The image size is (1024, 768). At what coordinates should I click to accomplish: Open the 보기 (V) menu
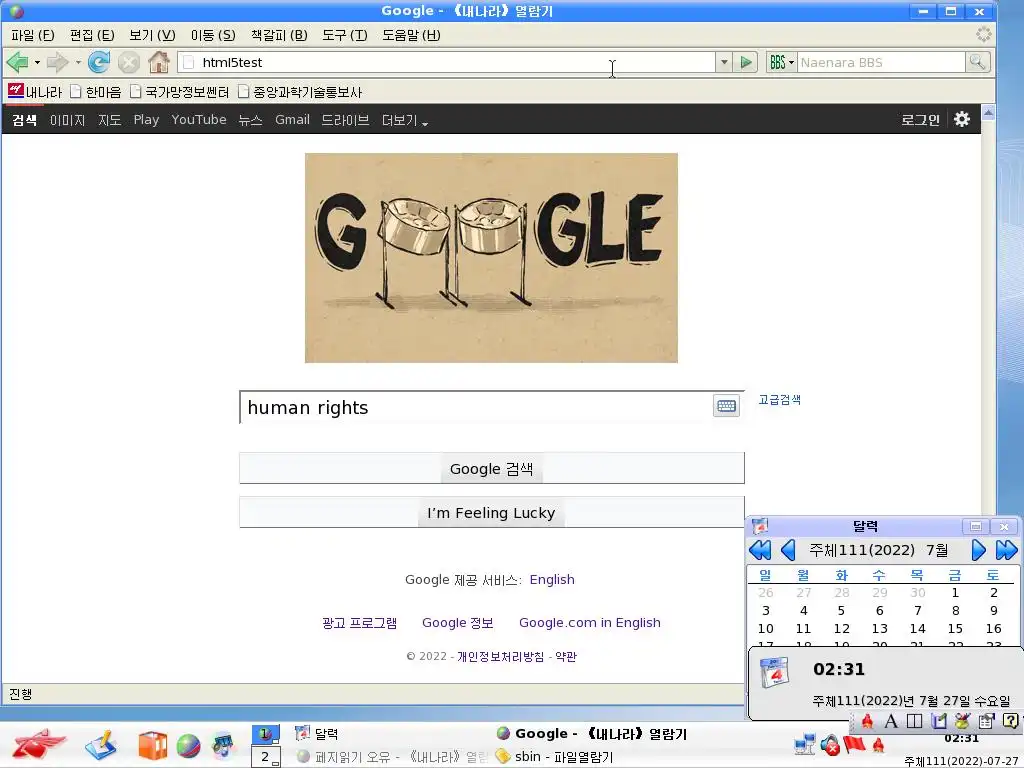(152, 35)
